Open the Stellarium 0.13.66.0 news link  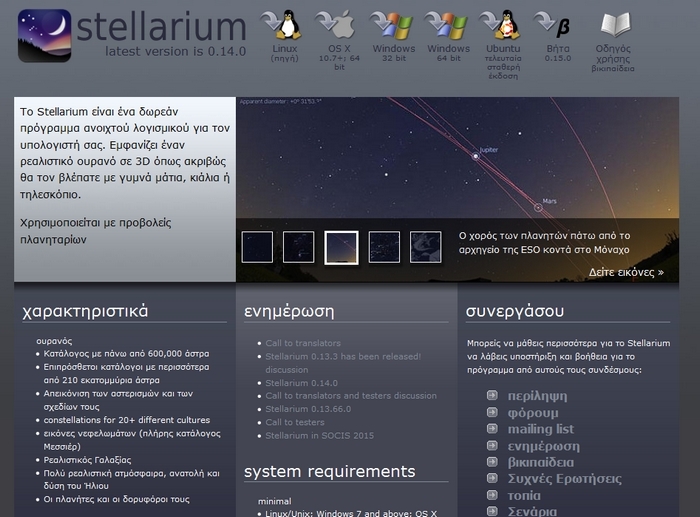[x=308, y=409]
